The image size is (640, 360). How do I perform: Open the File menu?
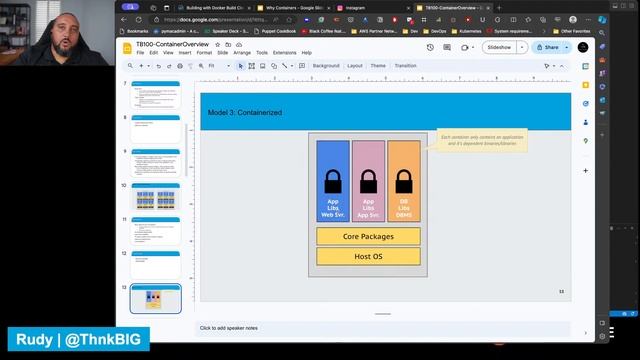(140, 53)
